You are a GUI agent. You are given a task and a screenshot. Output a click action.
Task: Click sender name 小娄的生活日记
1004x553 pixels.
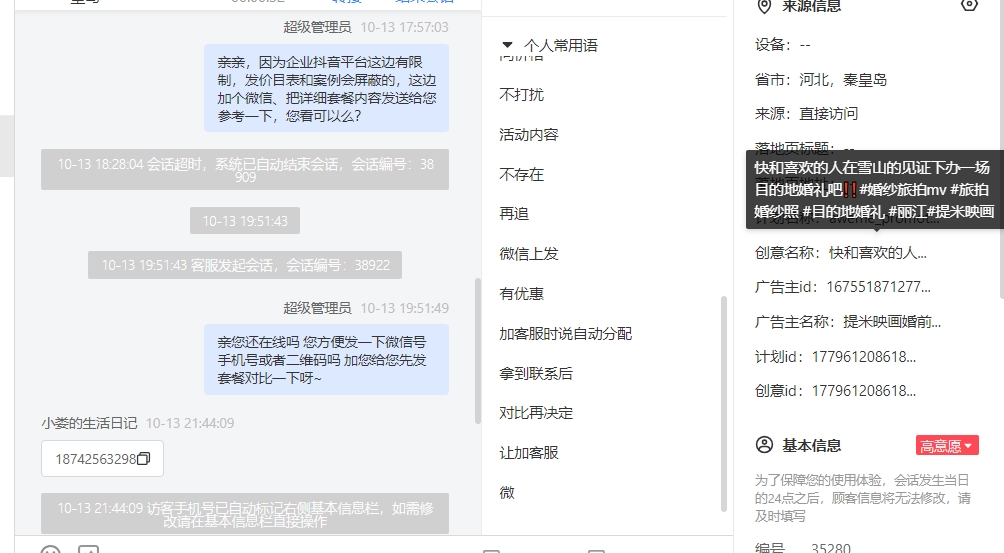pyautogui.click(x=89, y=423)
